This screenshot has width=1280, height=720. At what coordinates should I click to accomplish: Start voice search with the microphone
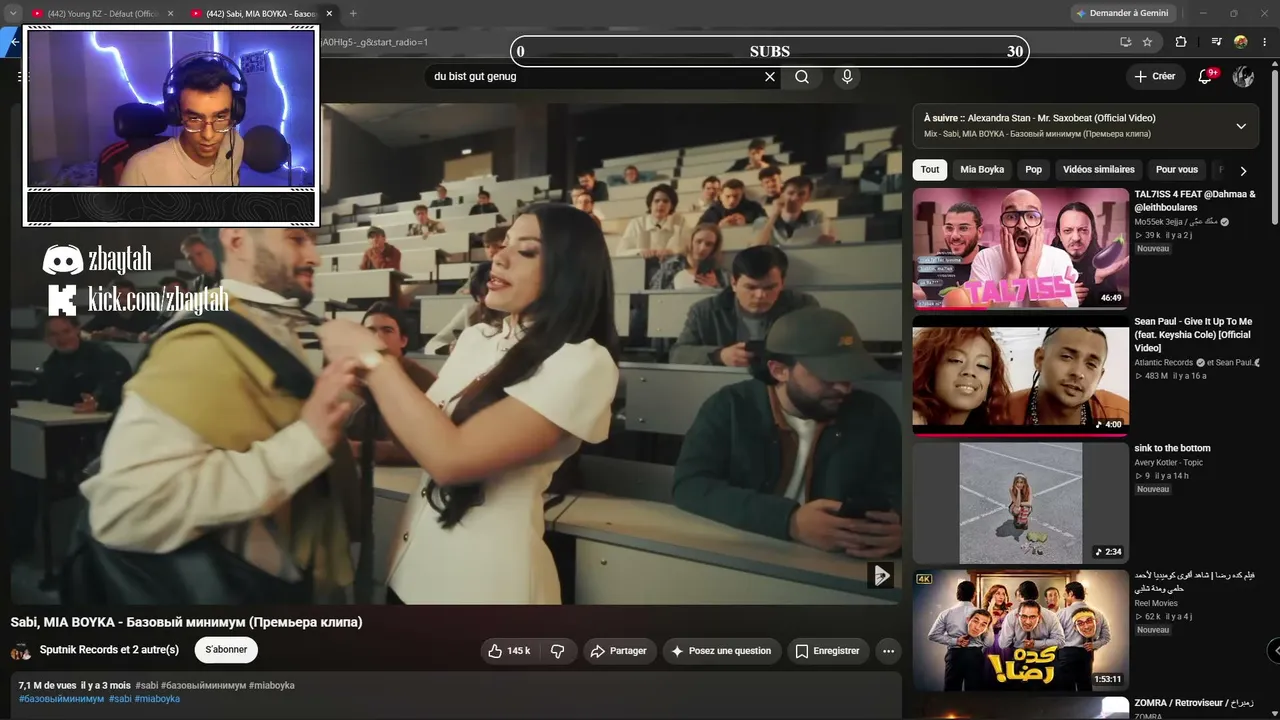pos(847,77)
